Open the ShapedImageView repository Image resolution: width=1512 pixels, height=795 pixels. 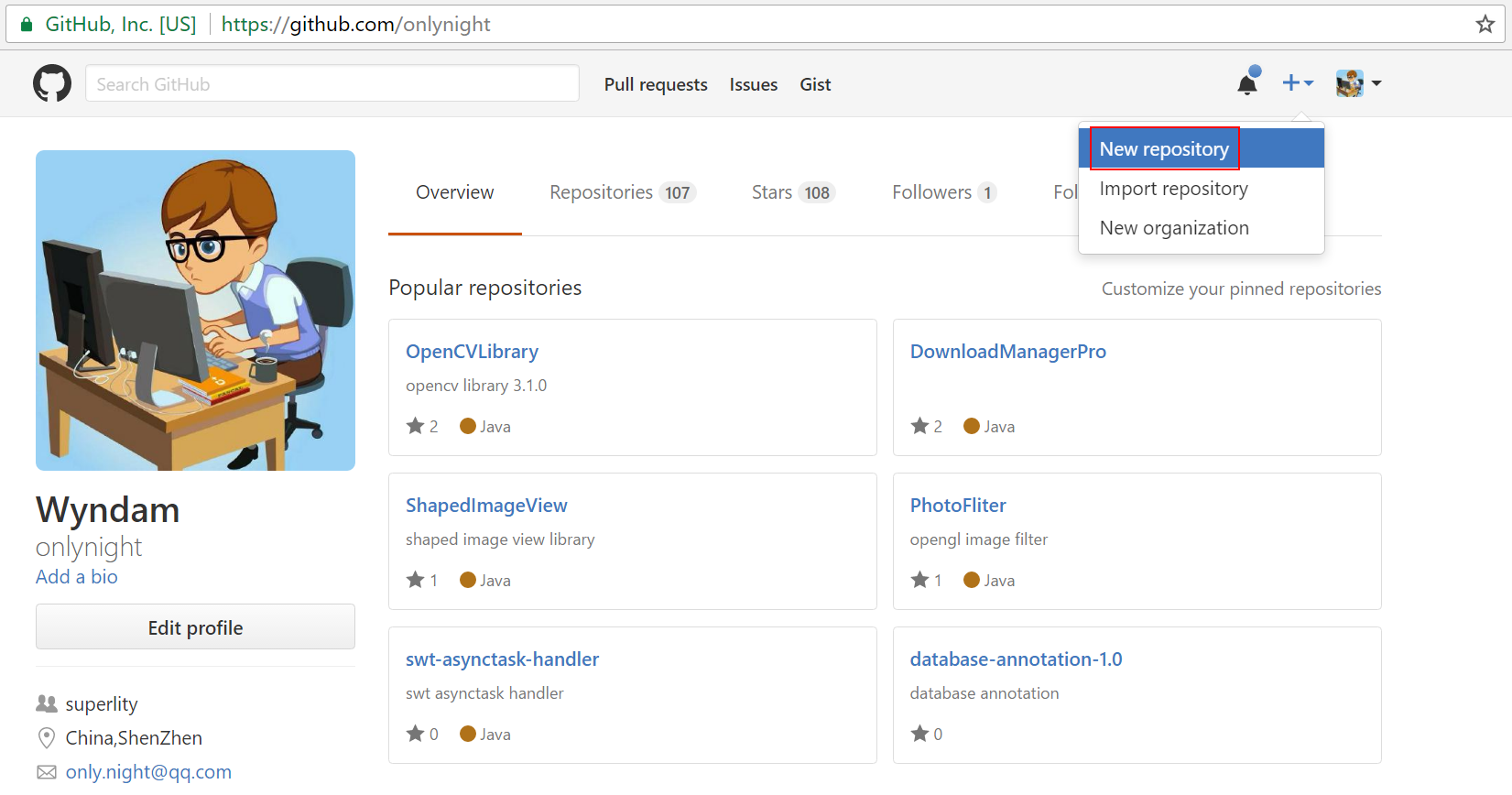click(486, 506)
